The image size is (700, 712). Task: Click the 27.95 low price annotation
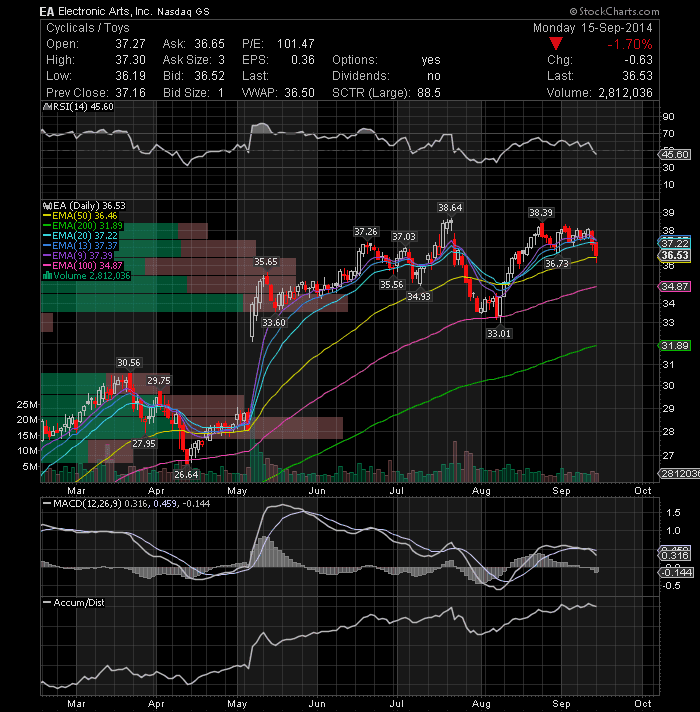click(143, 443)
